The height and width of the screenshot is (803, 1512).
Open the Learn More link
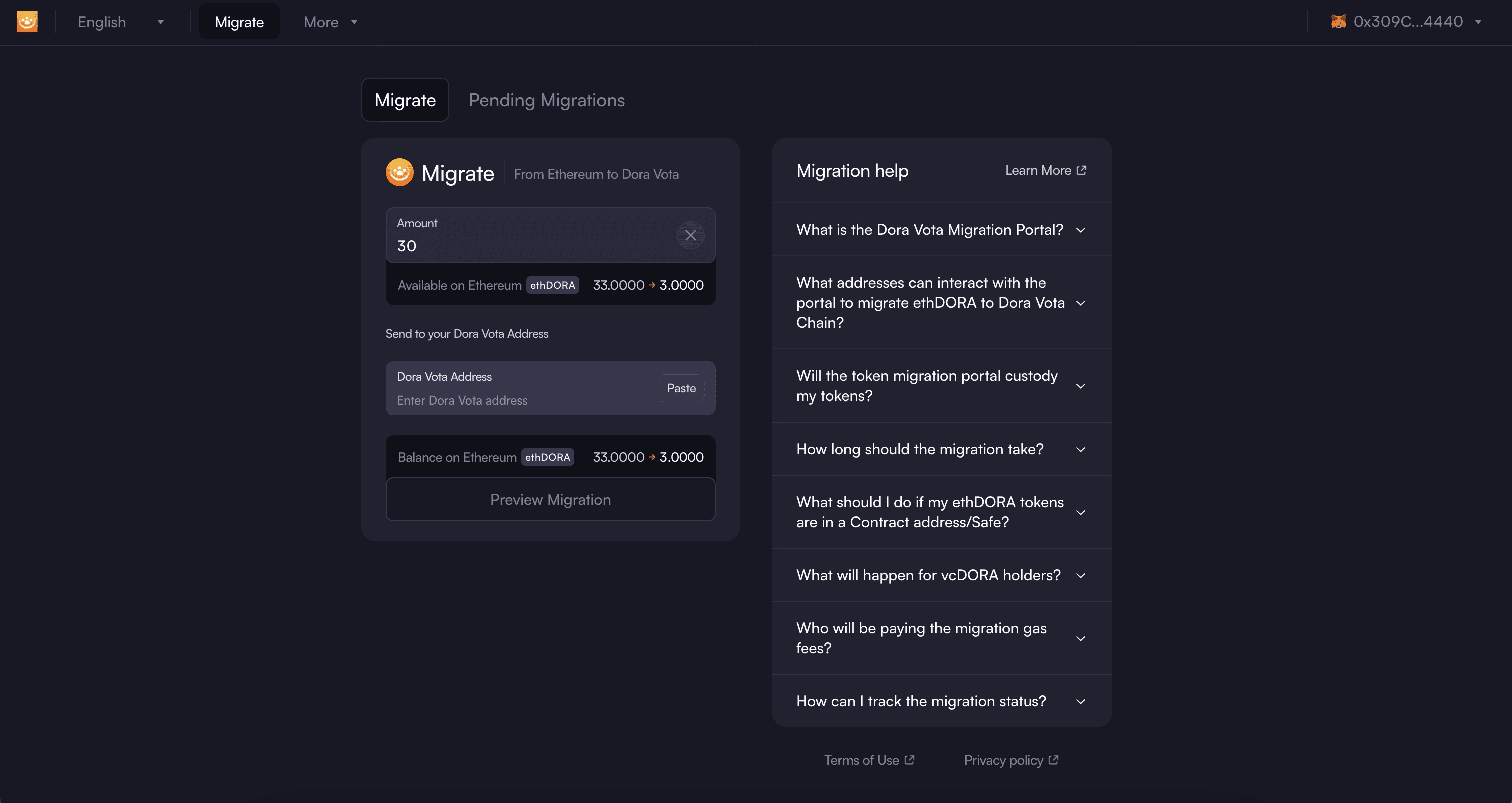click(1045, 170)
